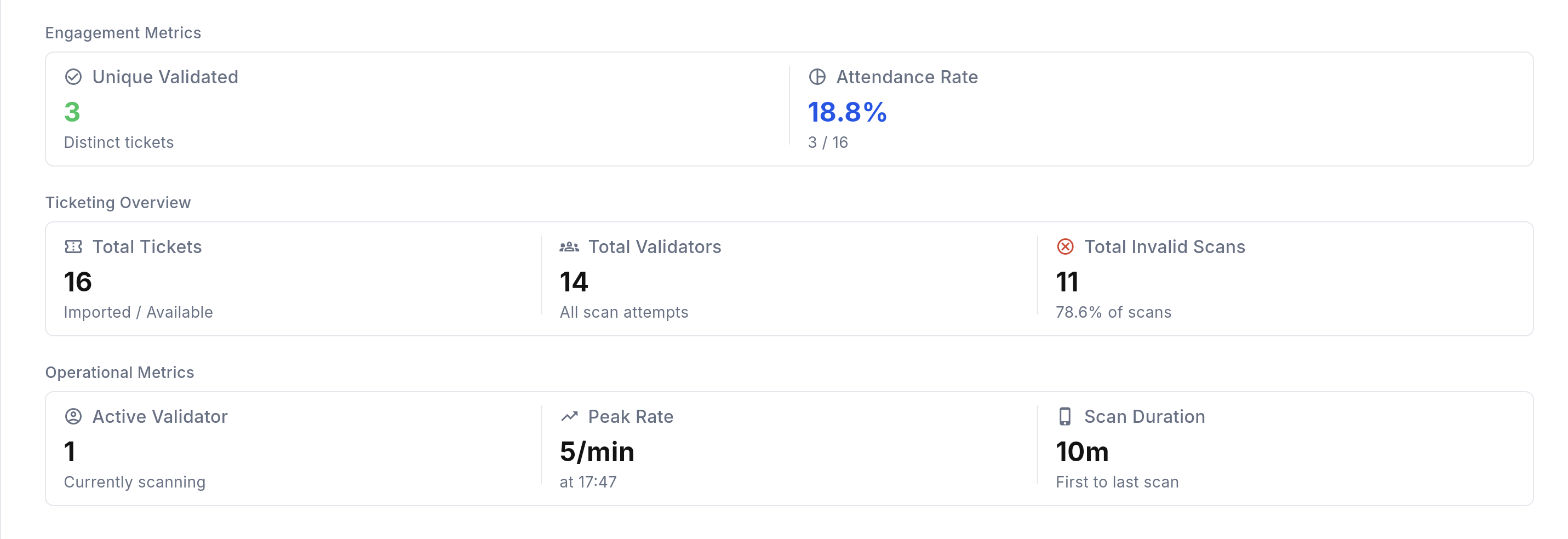Select the Ticketing Overview section header

tap(118, 203)
